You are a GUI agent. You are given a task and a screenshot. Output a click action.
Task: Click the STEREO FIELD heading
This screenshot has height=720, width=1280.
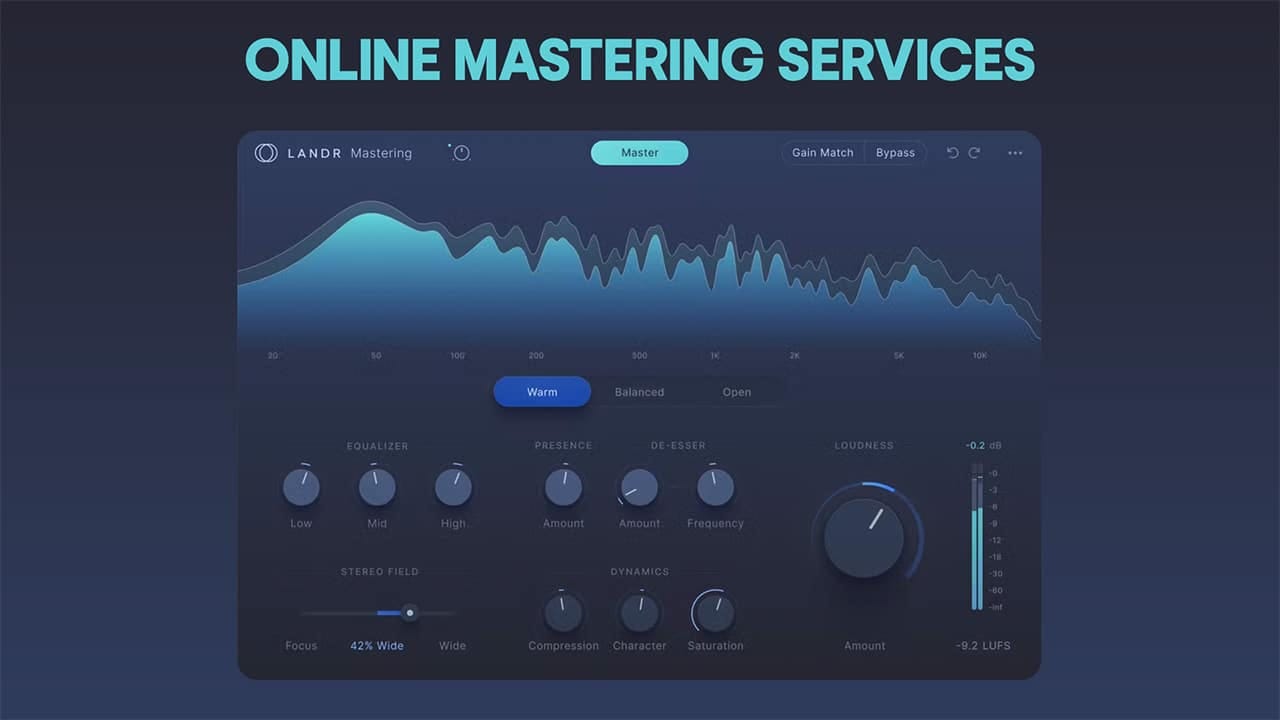(380, 572)
